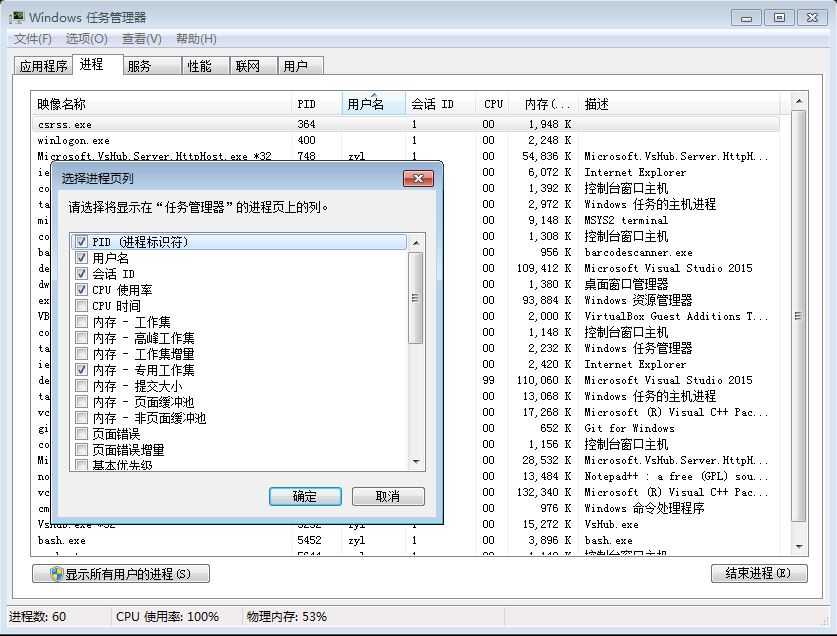This screenshot has width=837, height=636.
Task: Open the 文件(F) menu
Action: point(32,39)
